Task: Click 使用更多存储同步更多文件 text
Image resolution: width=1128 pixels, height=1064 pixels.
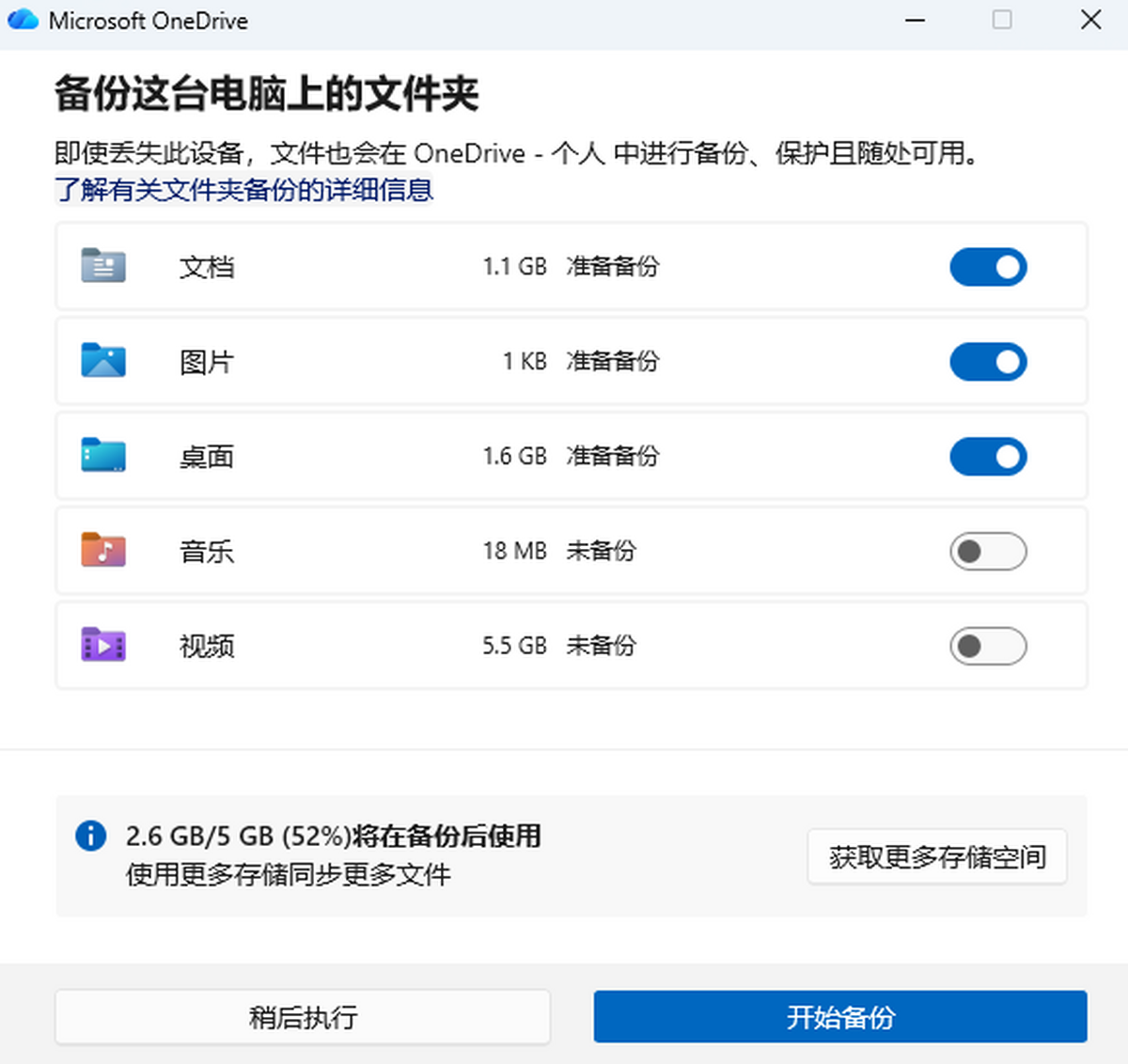Action: click(289, 875)
